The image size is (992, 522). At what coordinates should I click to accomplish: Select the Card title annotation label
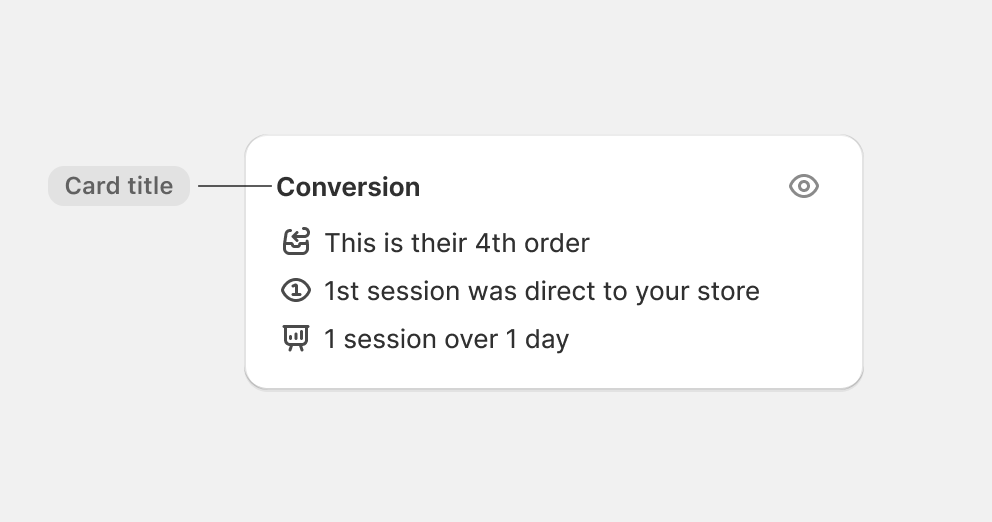(x=119, y=186)
